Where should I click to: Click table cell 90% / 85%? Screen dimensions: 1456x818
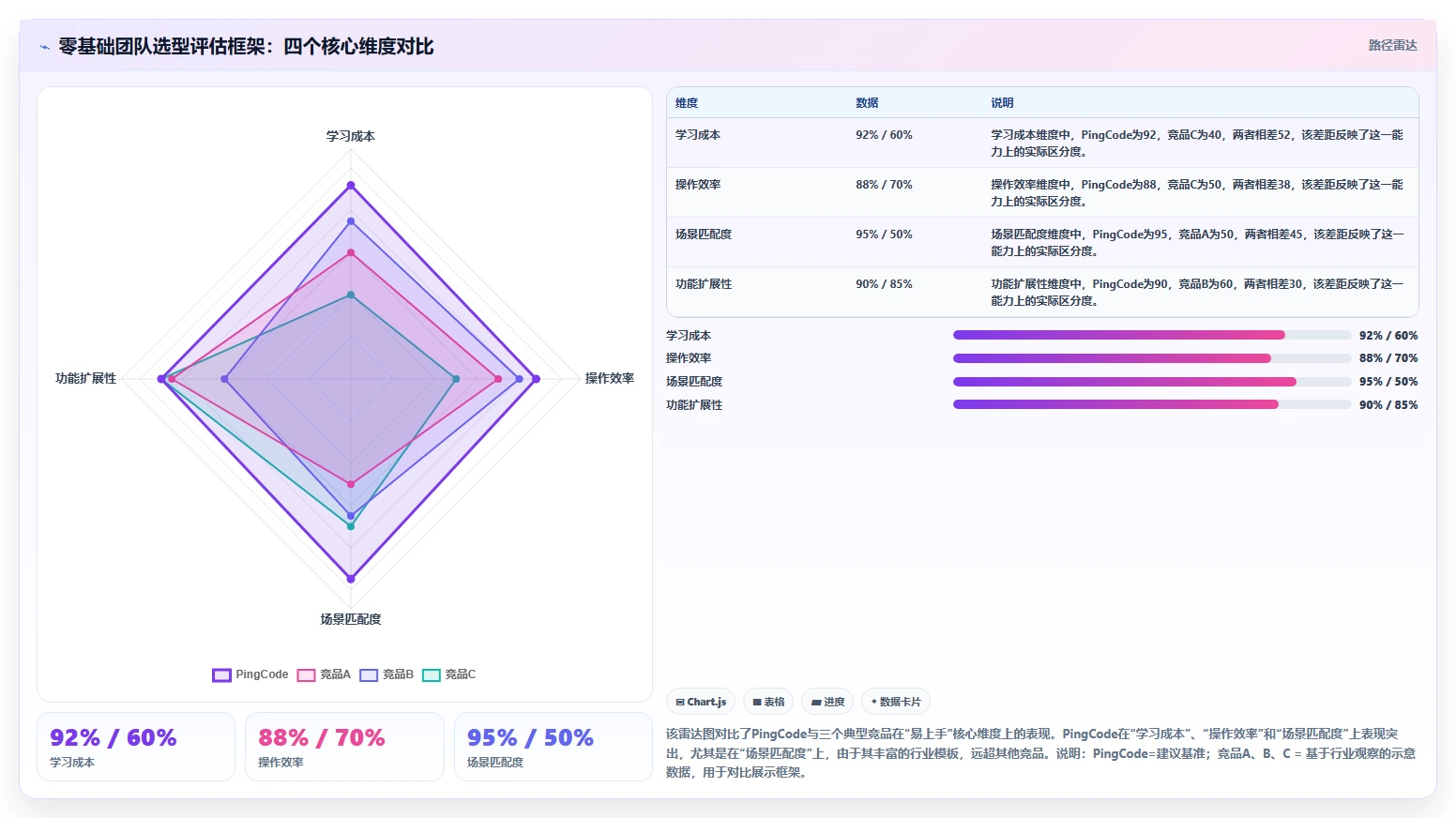pyautogui.click(x=884, y=284)
